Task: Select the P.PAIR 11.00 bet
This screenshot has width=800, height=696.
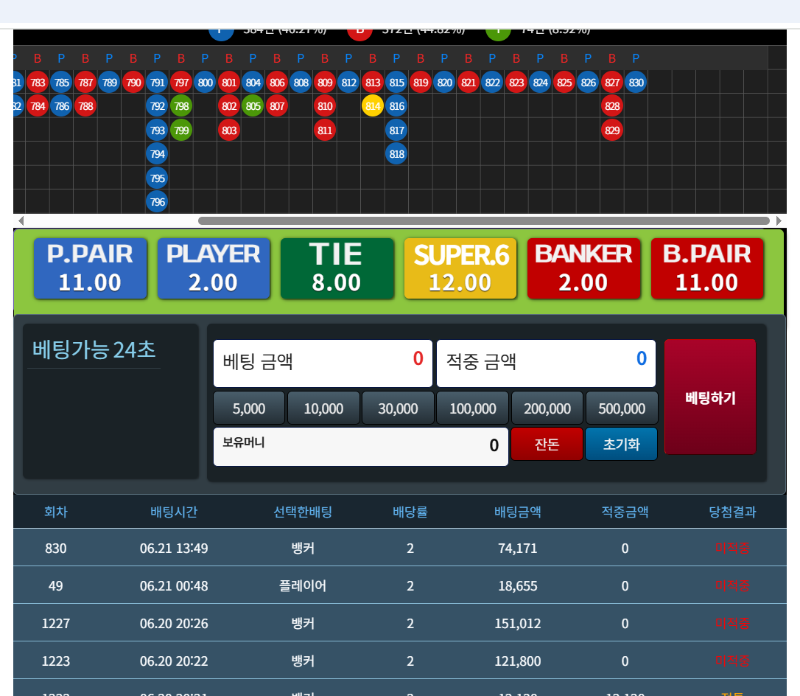Action: [90, 268]
